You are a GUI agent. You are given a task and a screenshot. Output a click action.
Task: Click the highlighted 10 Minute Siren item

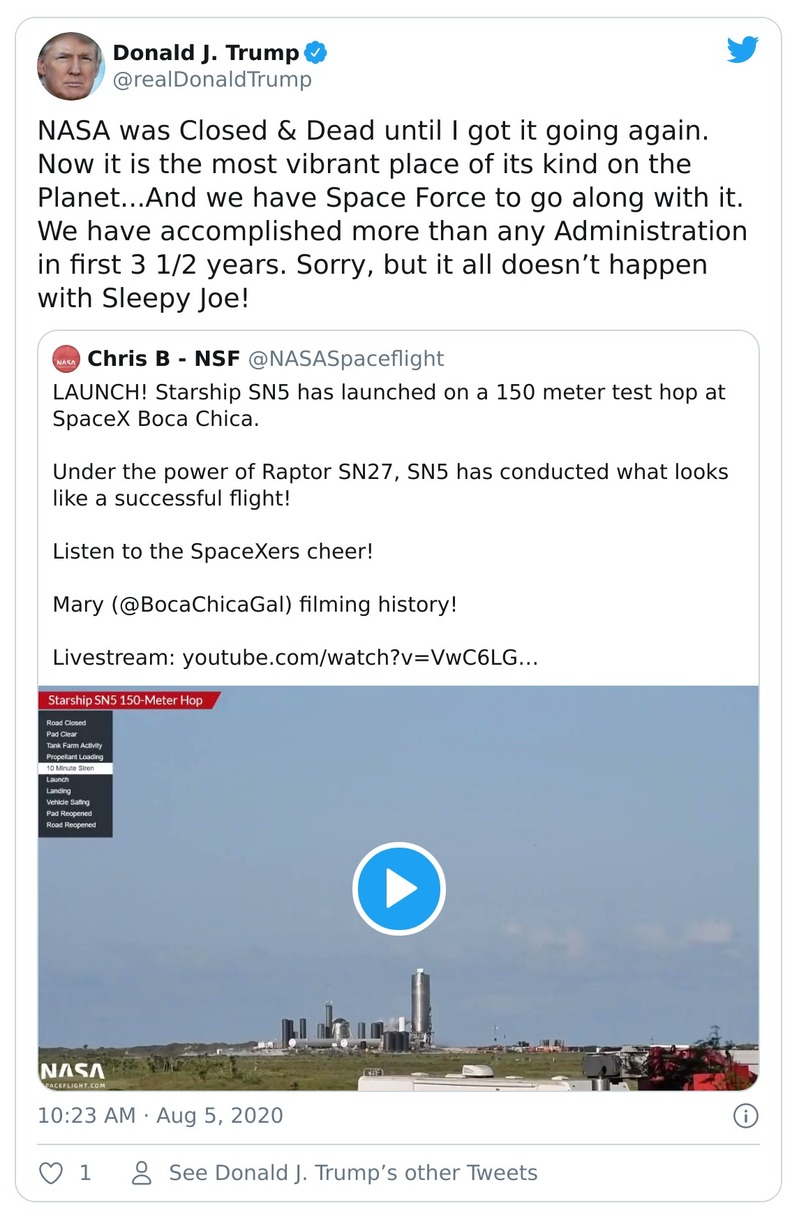click(75, 768)
